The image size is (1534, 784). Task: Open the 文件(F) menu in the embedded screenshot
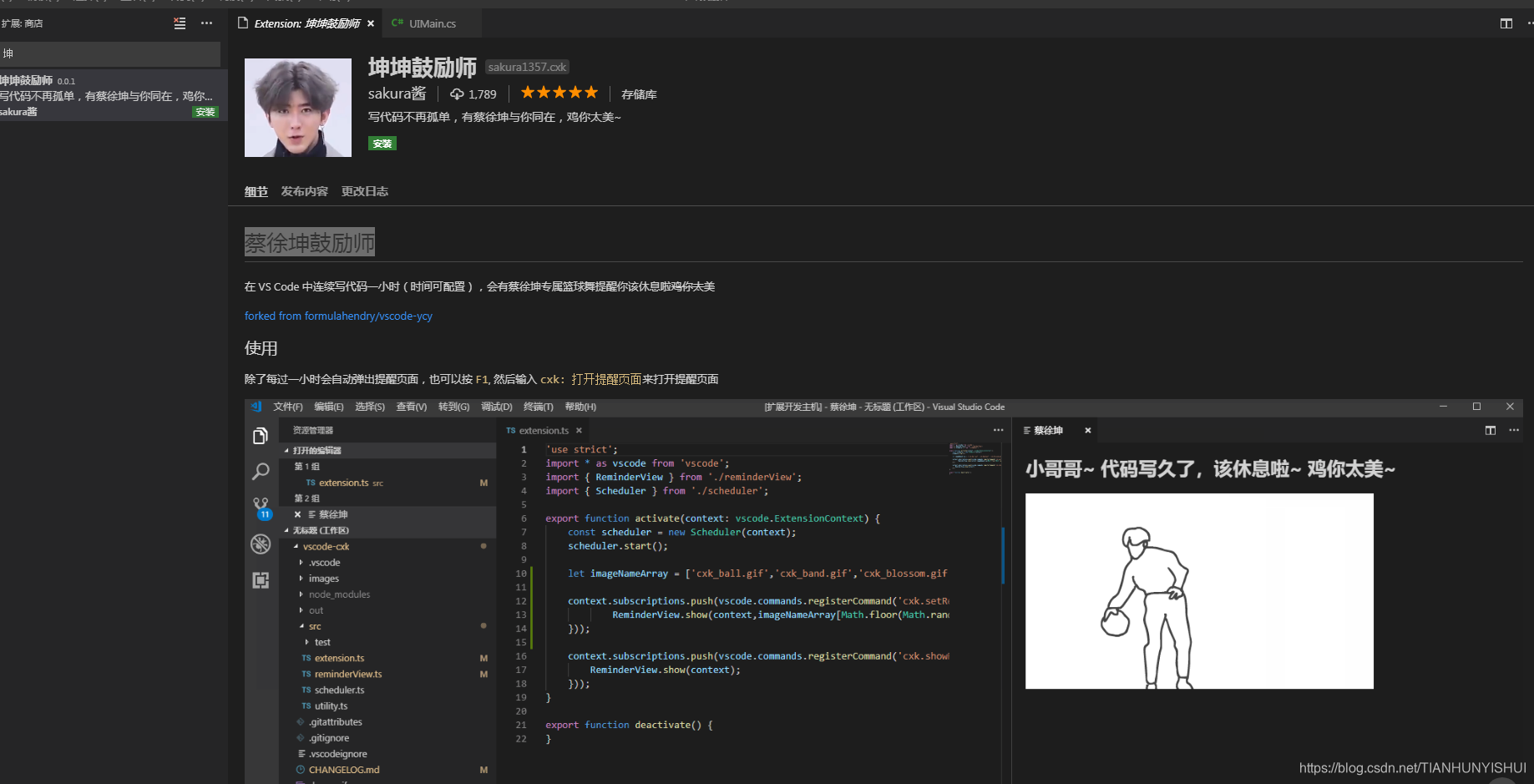(x=288, y=407)
